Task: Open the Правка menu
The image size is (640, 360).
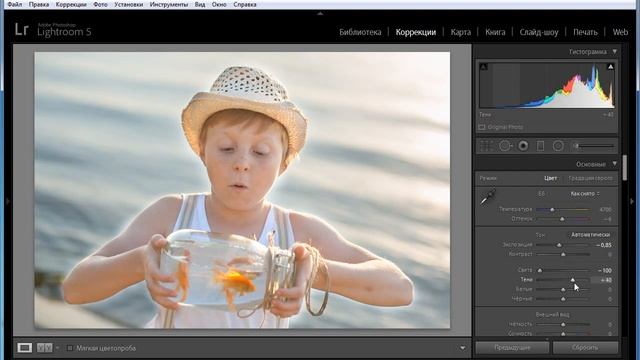Action: tap(39, 4)
